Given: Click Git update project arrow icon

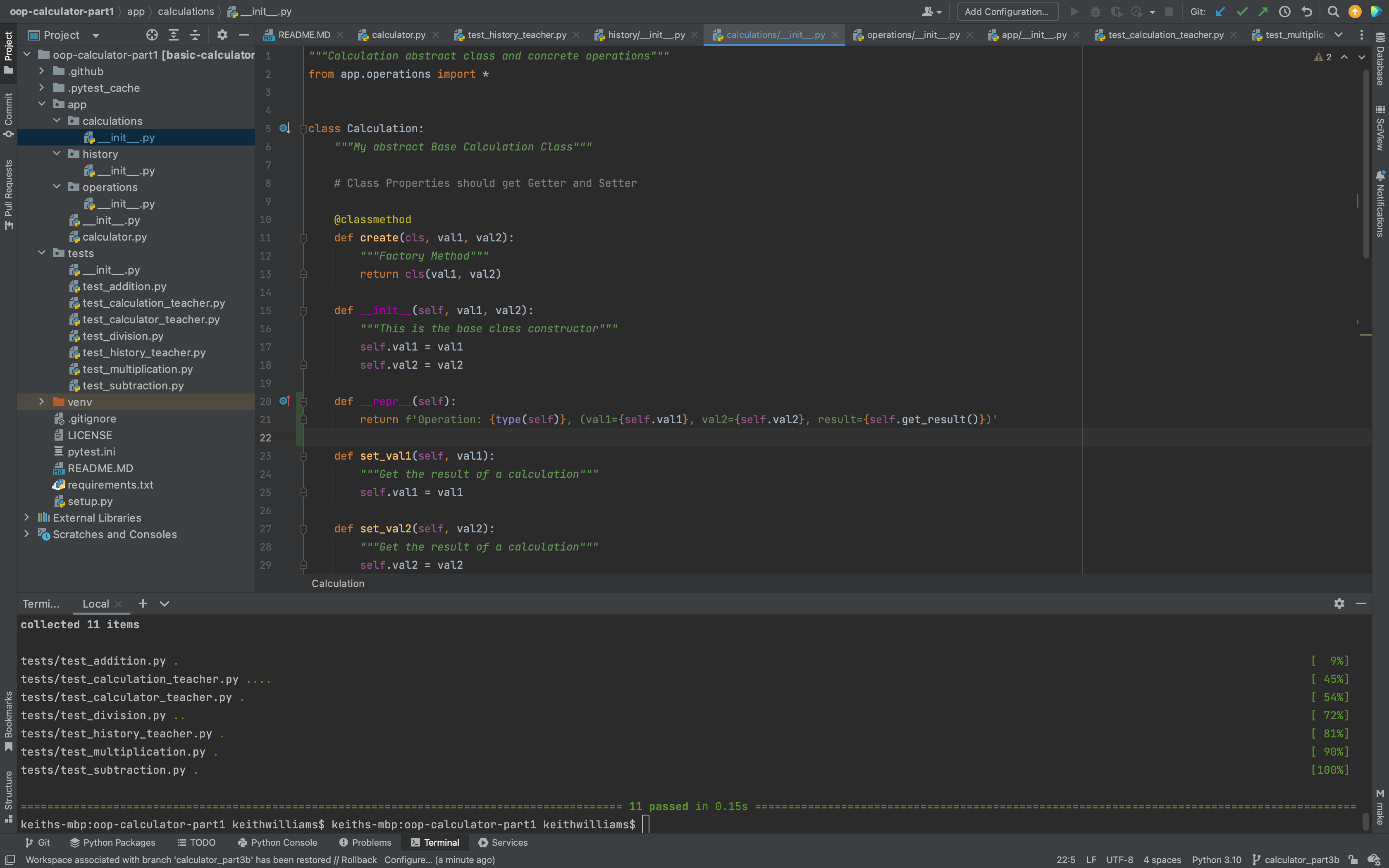Looking at the screenshot, I should [1220, 12].
